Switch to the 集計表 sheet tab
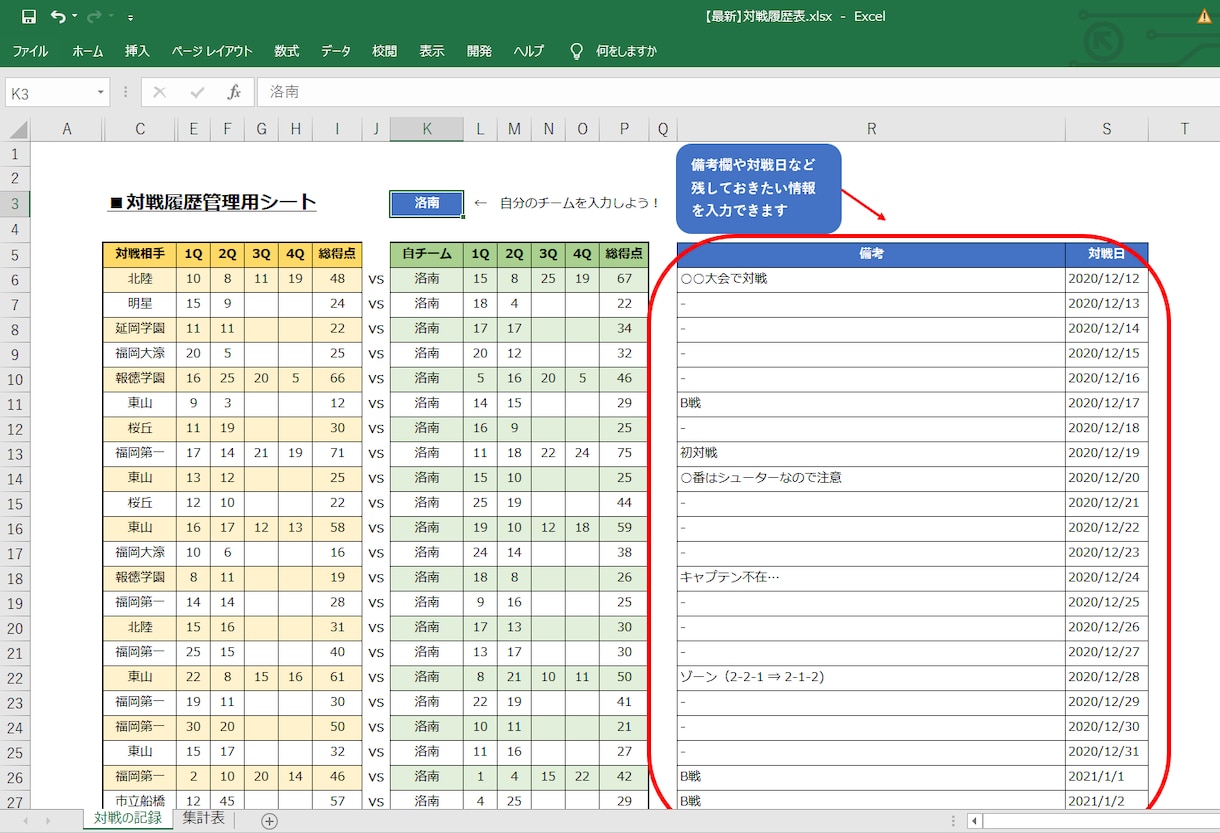 tap(203, 819)
